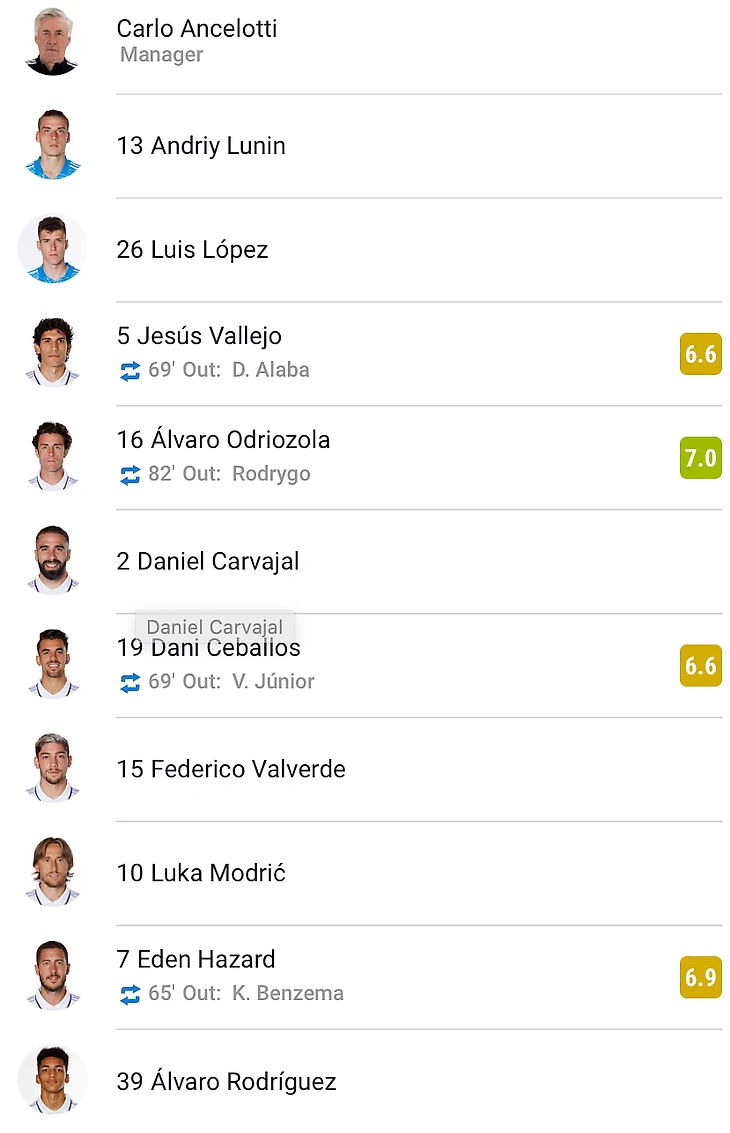This screenshot has height=1133, width=730.
Task: Click Luis López's round profile photo
Action: [51, 249]
